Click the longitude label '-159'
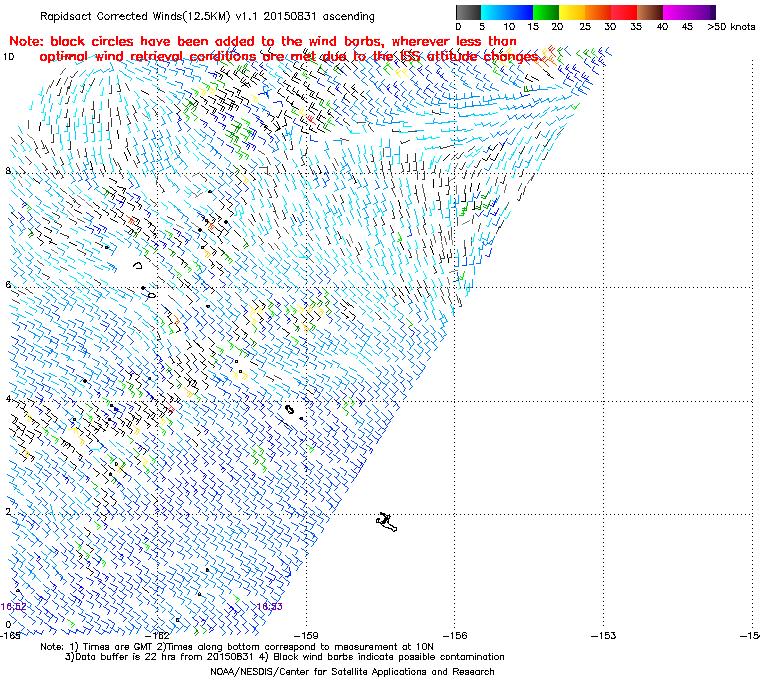This screenshot has height=688, width=760. click(x=307, y=636)
